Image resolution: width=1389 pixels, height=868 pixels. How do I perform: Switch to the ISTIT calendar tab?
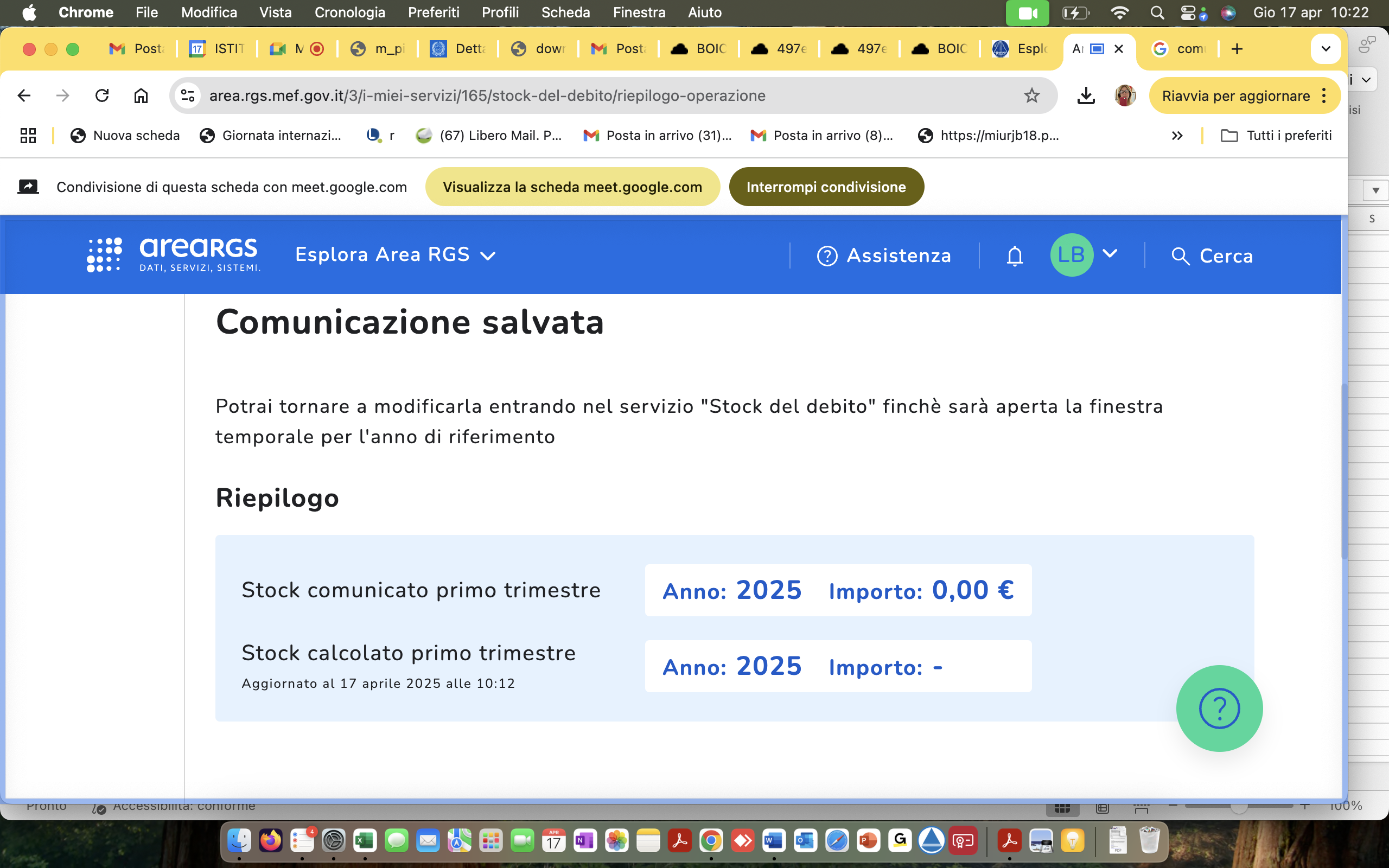click(218, 49)
